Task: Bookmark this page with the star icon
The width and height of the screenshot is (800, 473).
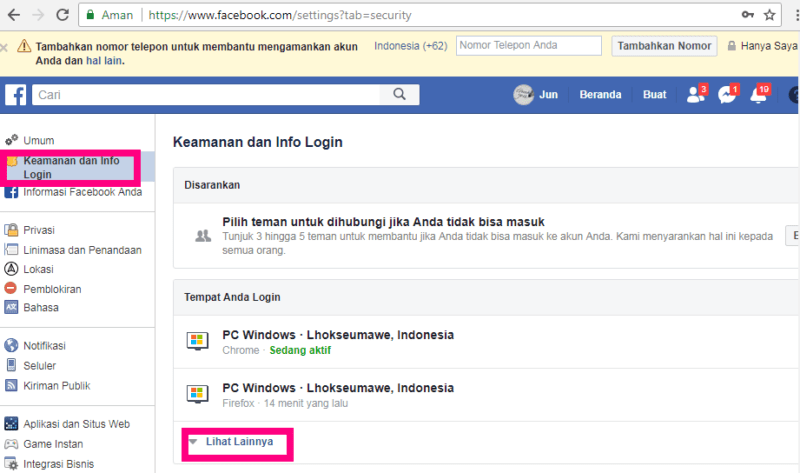Action: 769,15
